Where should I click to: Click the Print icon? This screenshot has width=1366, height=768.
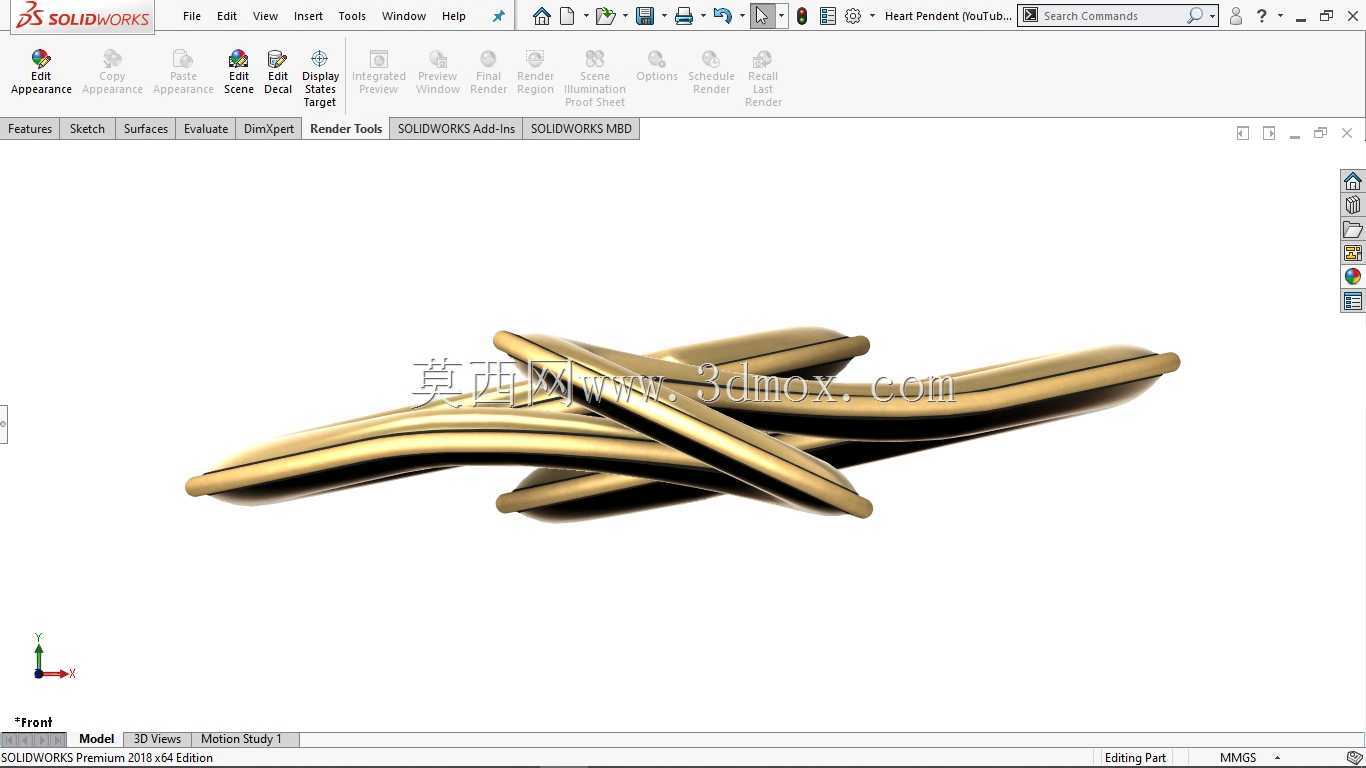684,16
